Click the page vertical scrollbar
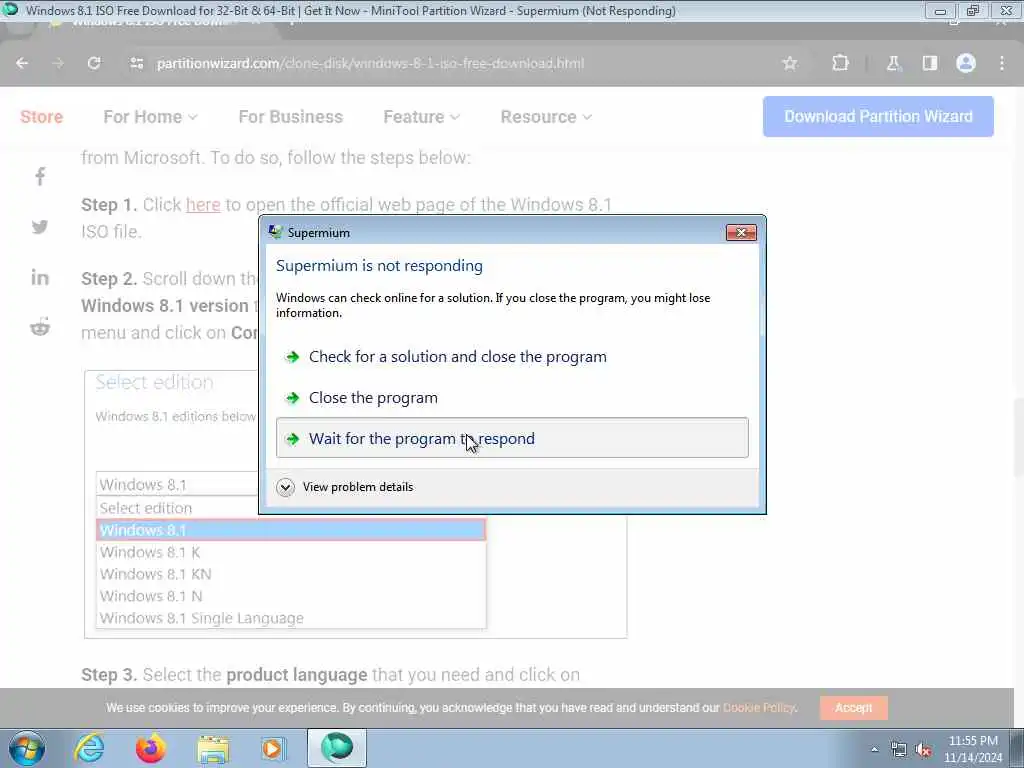 (x=1019, y=438)
